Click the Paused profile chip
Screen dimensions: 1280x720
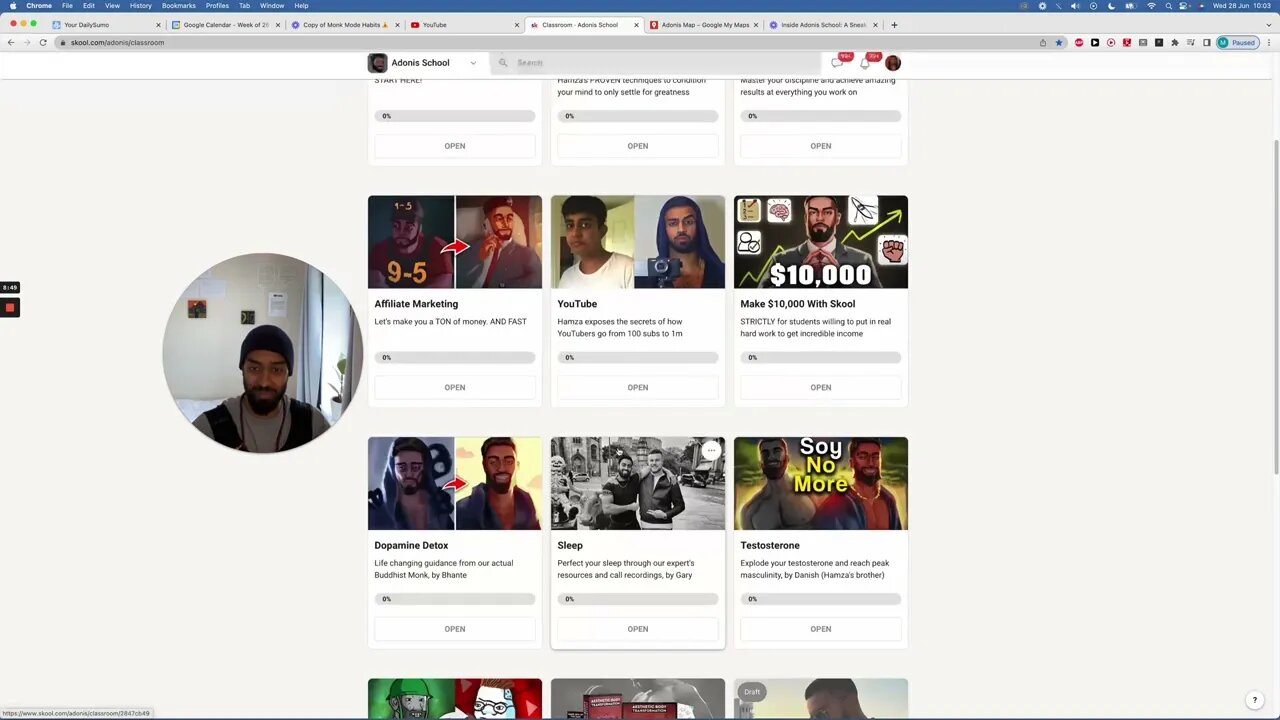(x=1237, y=43)
